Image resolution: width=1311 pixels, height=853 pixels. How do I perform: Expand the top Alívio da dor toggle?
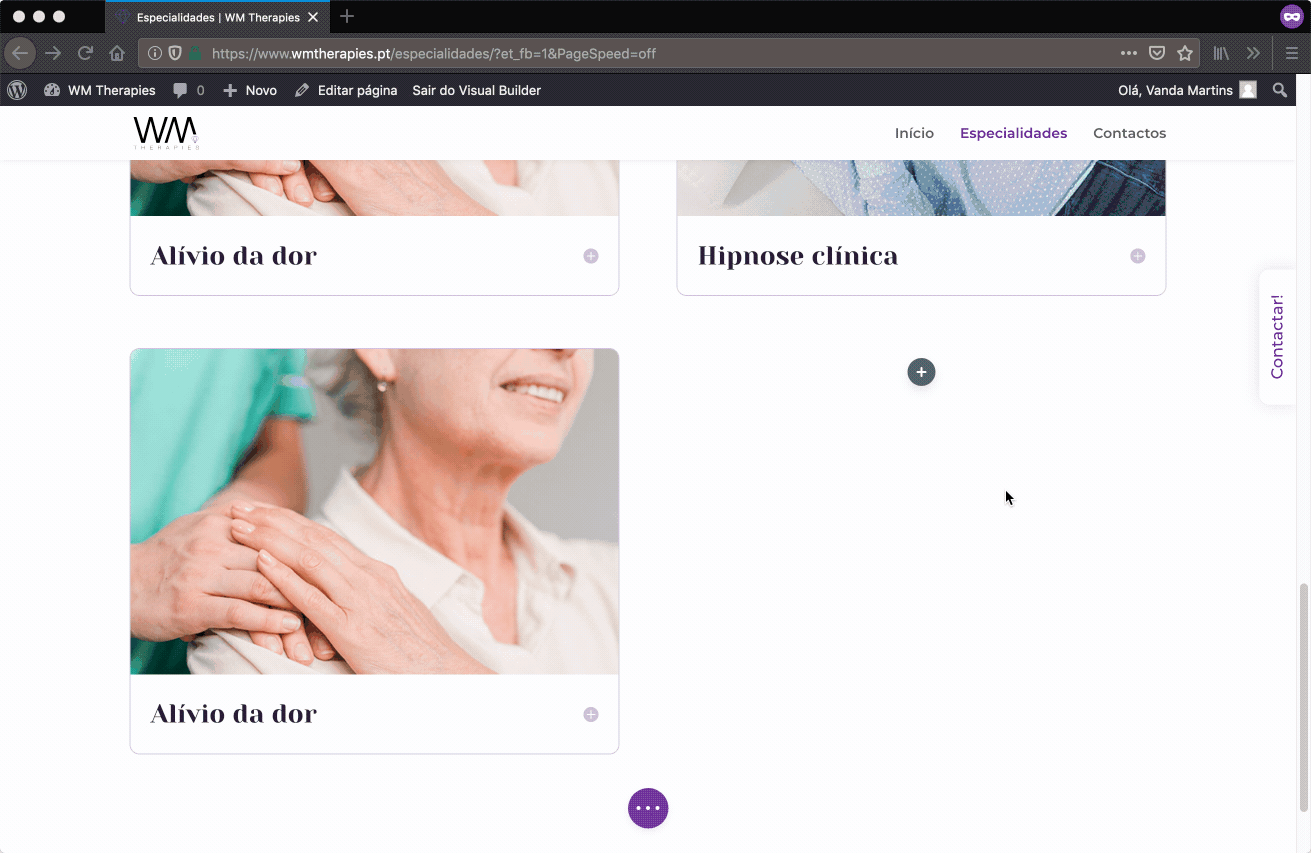[591, 256]
